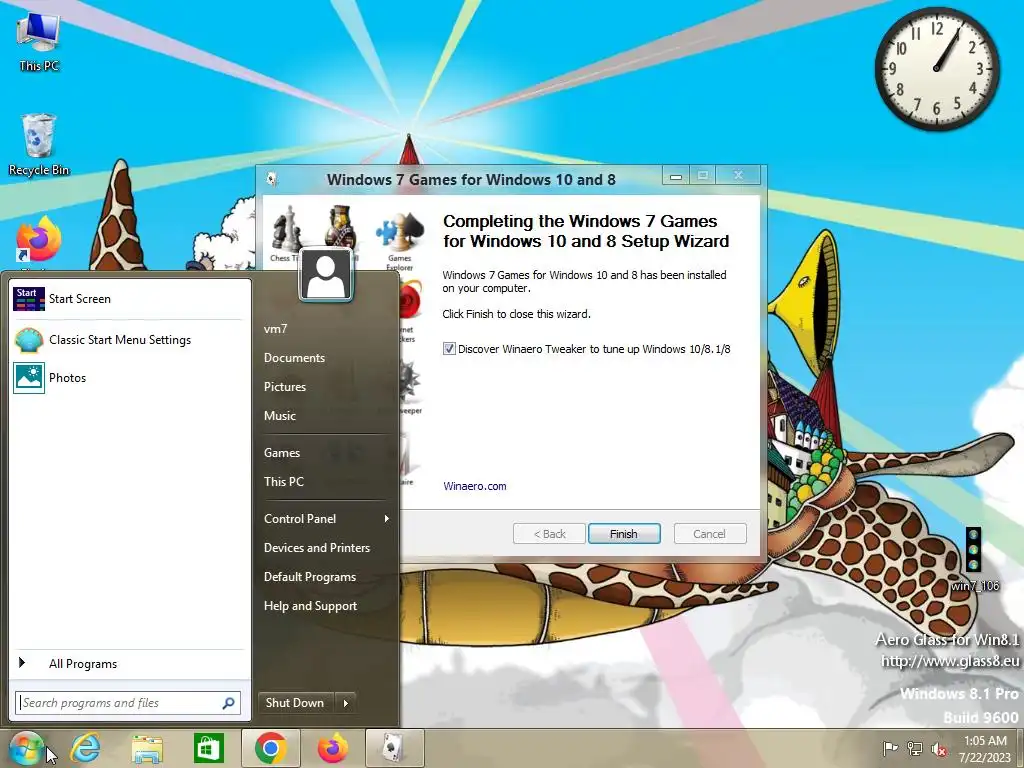
Task: Launch Firefox from the taskbar
Action: coord(332,748)
